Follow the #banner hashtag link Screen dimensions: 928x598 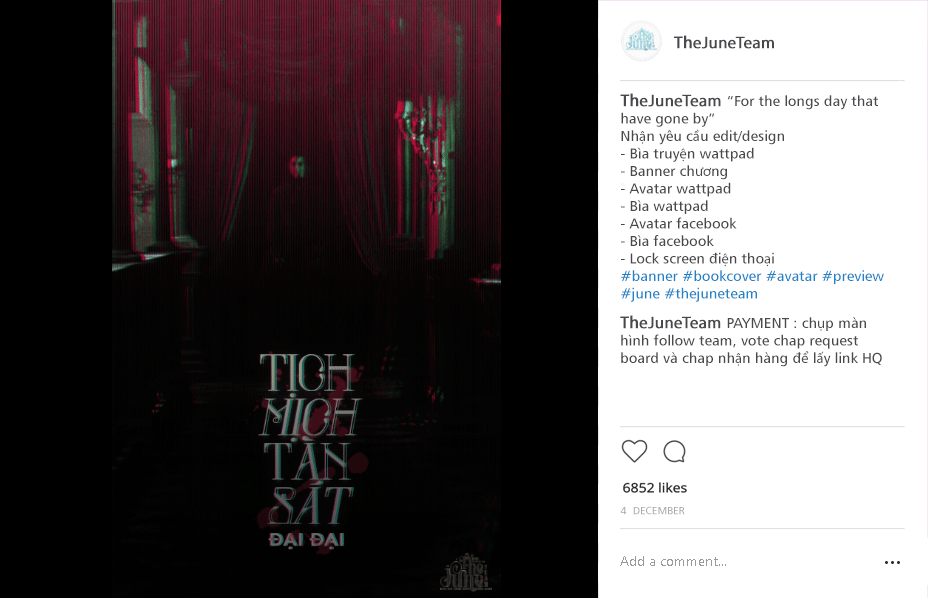click(x=649, y=276)
